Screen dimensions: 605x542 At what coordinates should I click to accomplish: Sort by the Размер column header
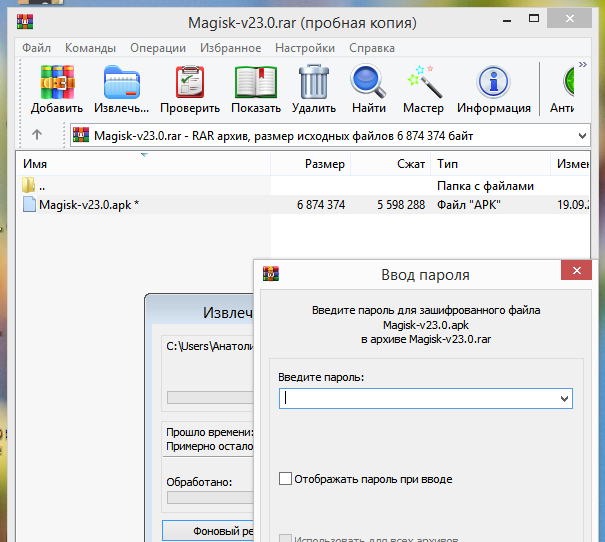tap(311, 164)
